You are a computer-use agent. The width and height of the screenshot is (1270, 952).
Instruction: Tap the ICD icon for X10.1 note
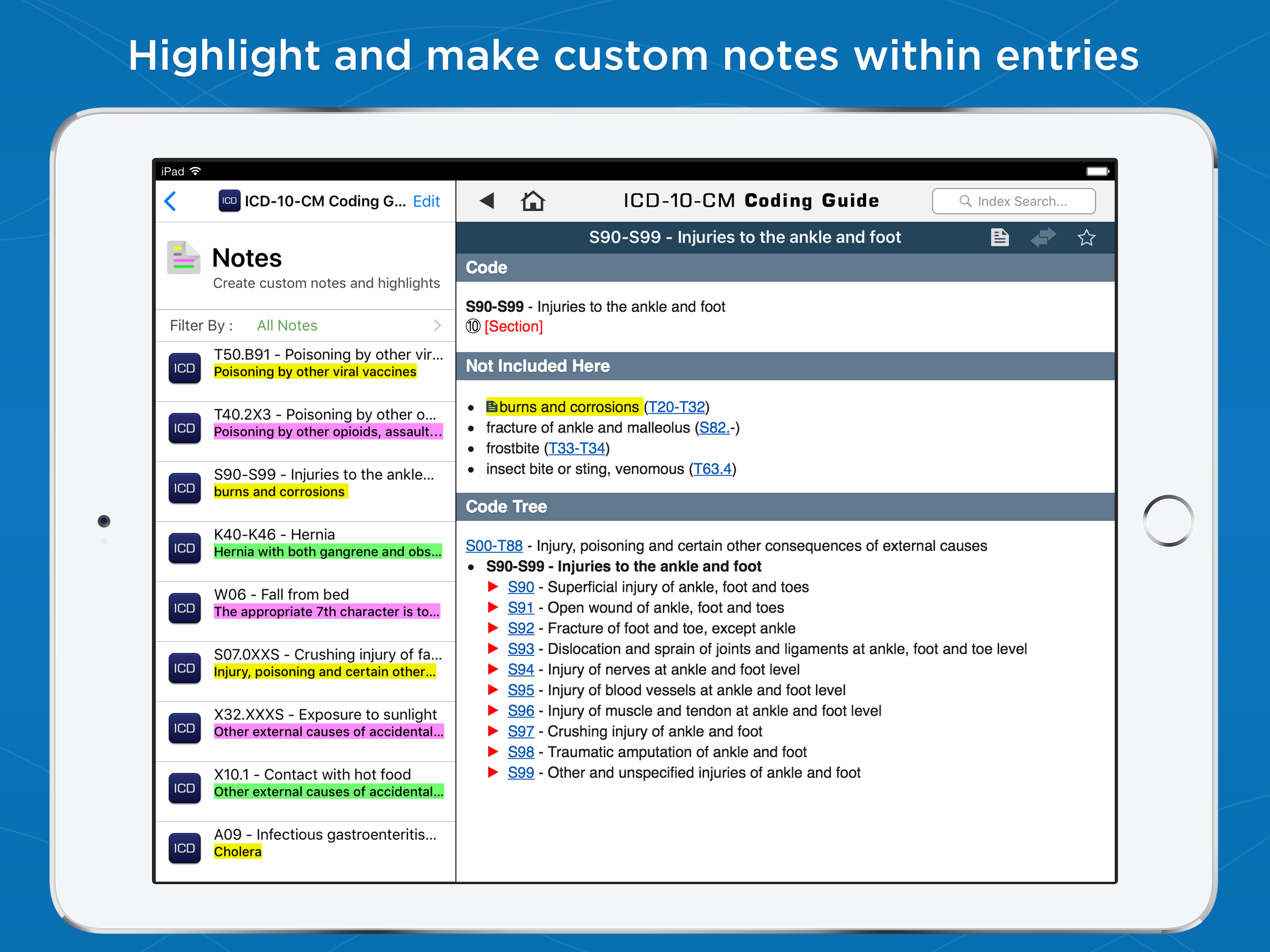point(184,788)
